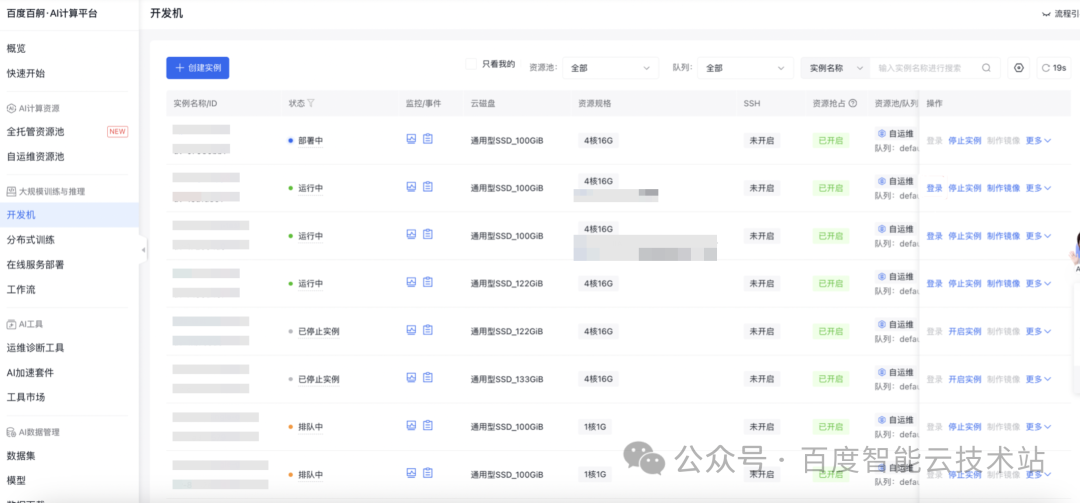Open 工作流 in the sidebar

click(21, 289)
